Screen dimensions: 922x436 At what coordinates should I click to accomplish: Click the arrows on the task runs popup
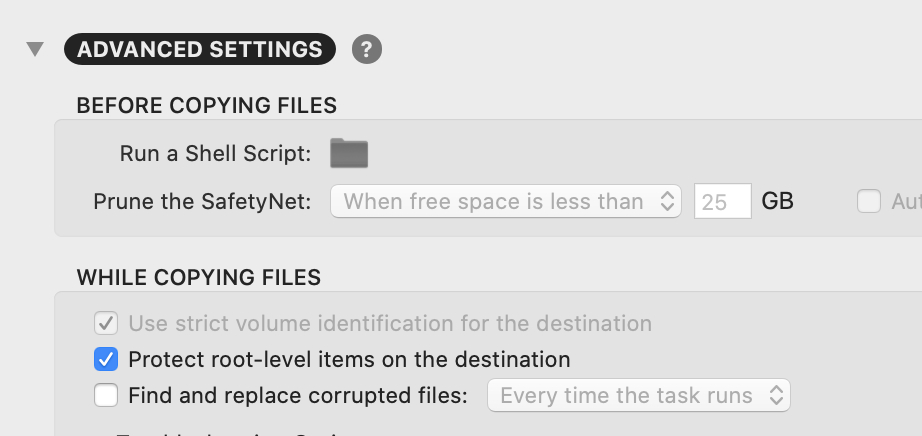[776, 395]
